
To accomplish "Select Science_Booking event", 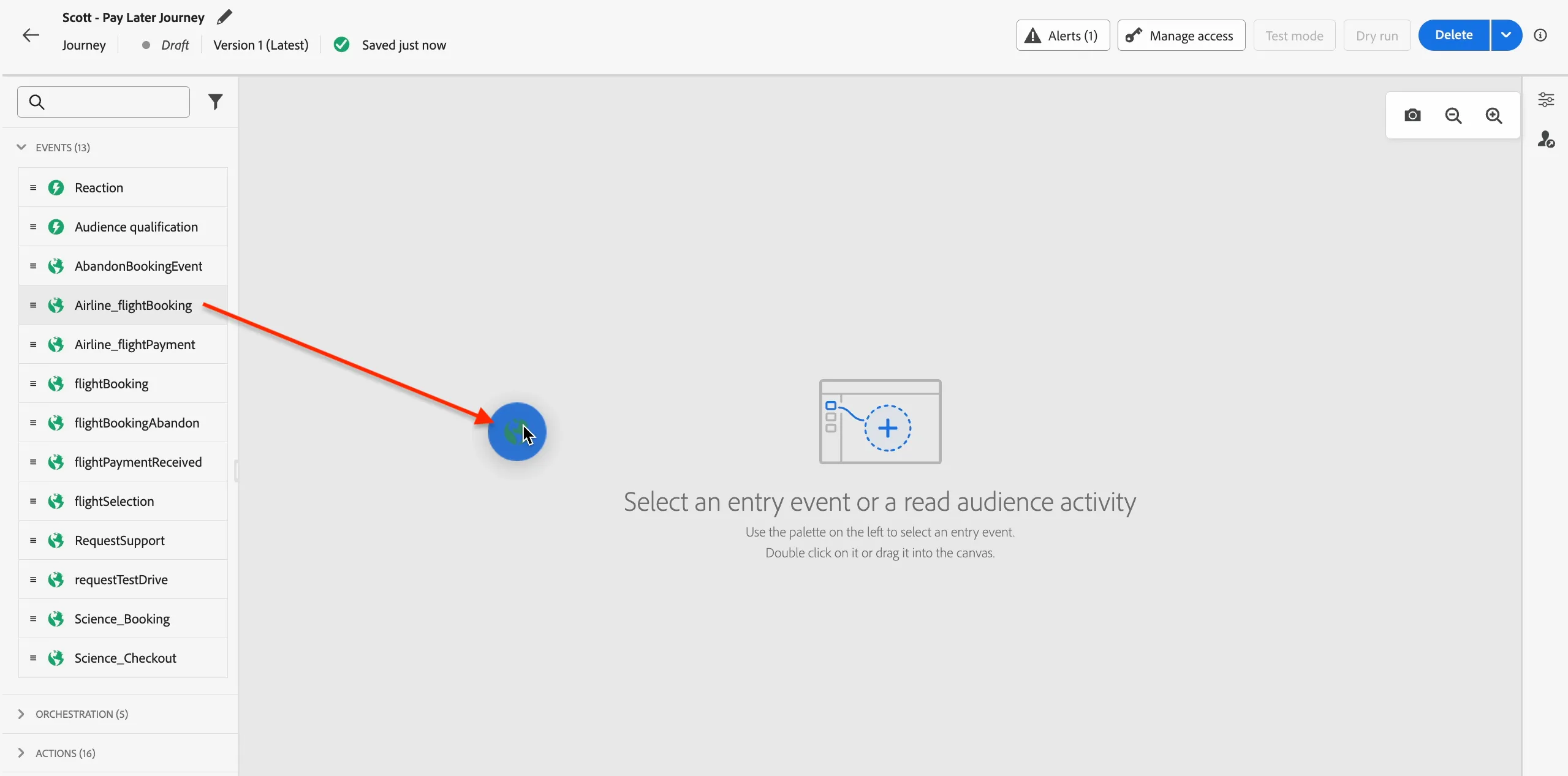I will tap(123, 619).
